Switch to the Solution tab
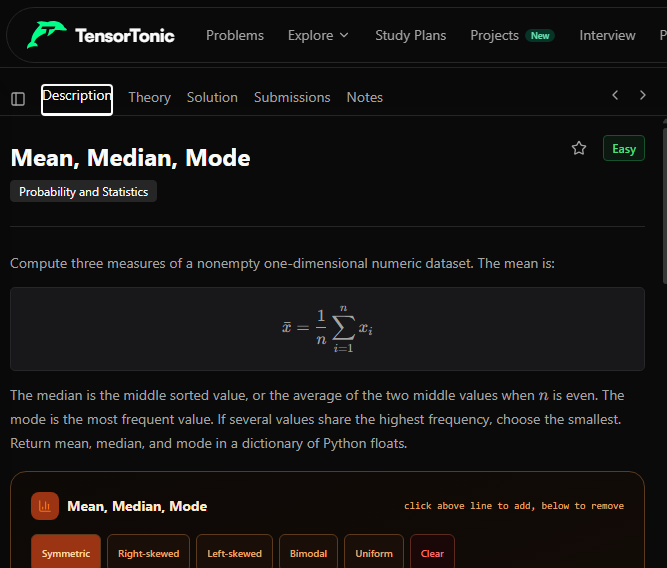Image resolution: width=667 pixels, height=568 pixels. tap(212, 97)
